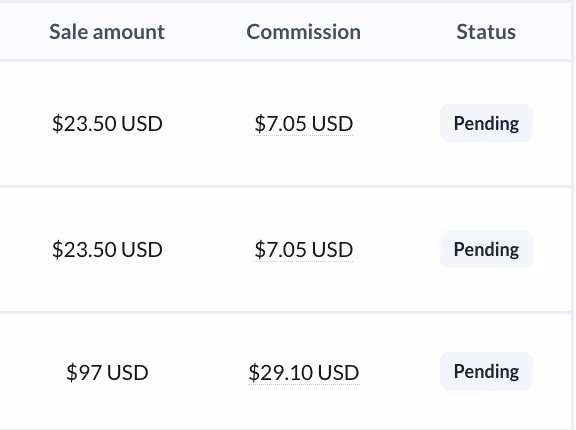Select second row $23.50 USD sale amount
The height and width of the screenshot is (430, 576).
click(107, 250)
